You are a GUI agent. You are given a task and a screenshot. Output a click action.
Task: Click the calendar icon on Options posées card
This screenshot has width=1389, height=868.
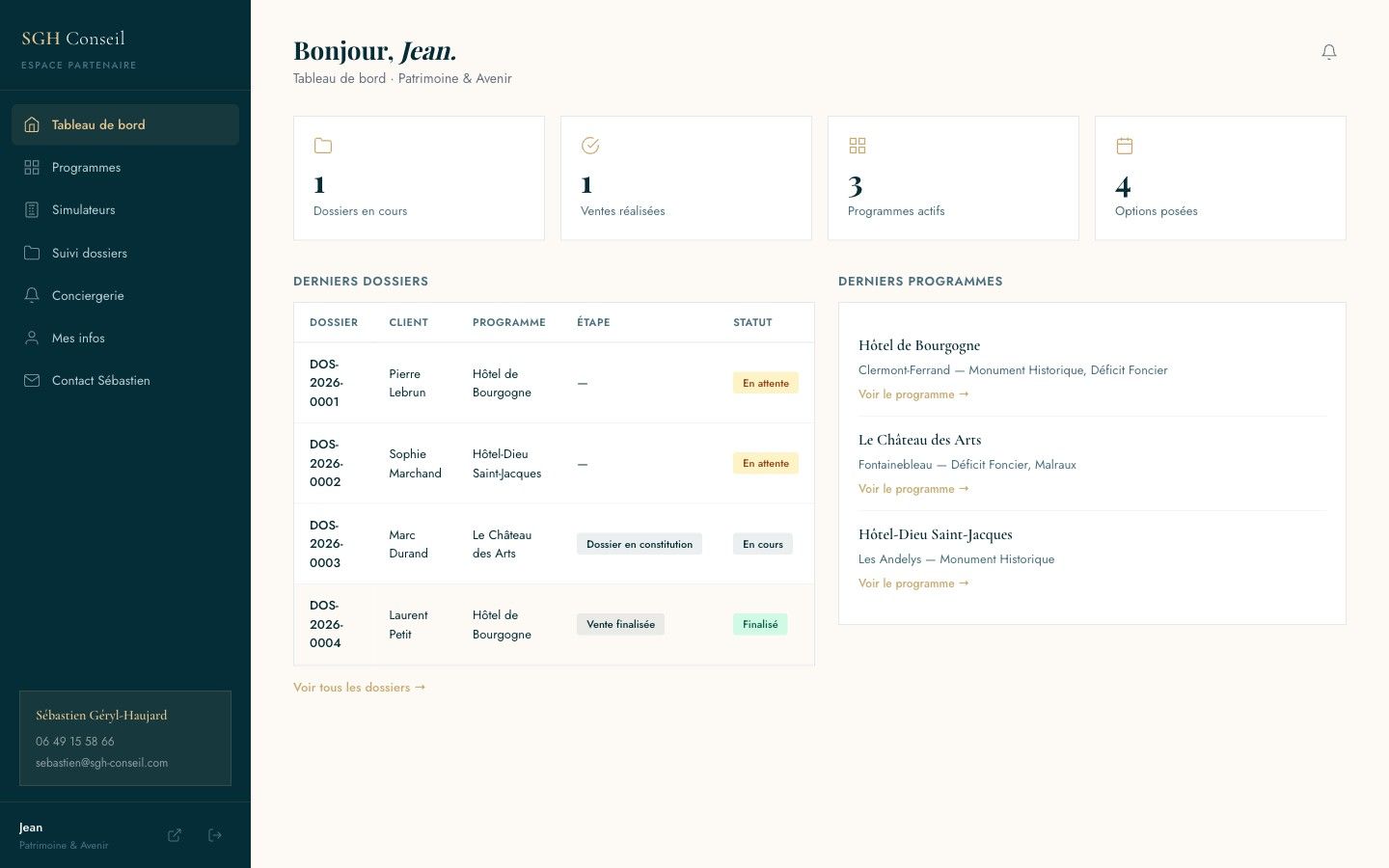pos(1125,146)
